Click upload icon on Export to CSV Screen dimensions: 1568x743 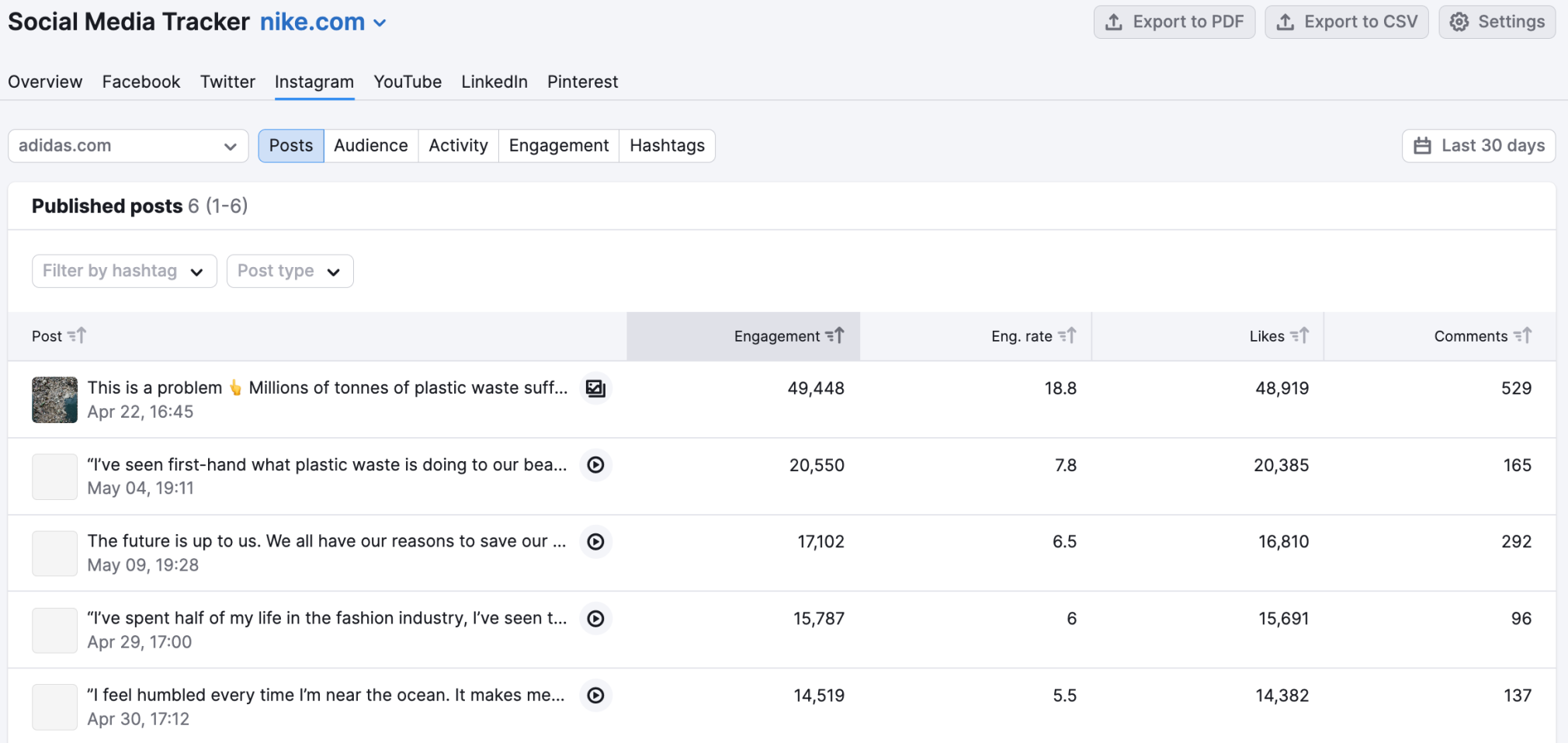1285,22
